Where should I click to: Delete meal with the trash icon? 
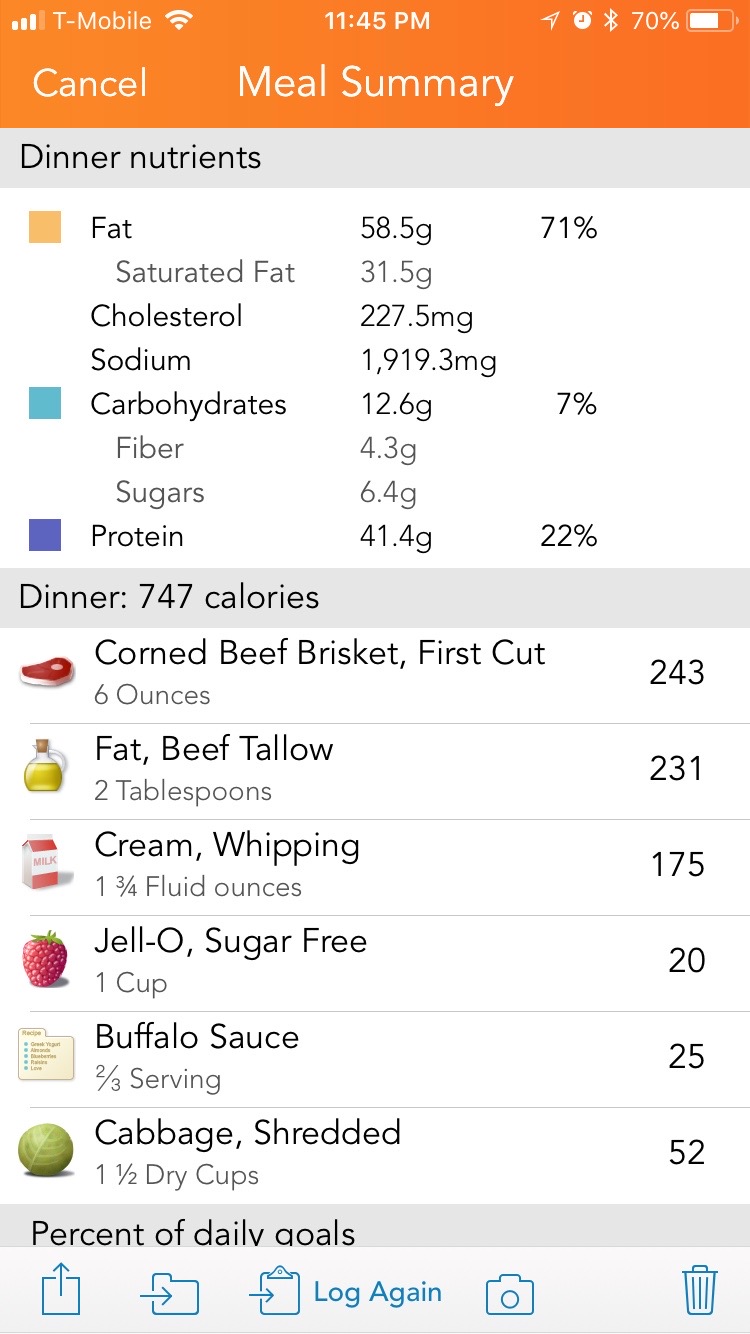(x=700, y=1291)
